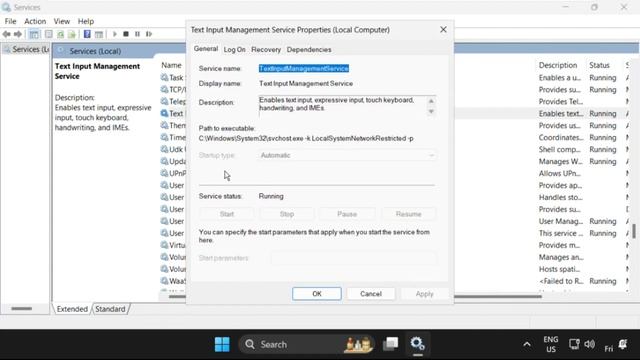Image resolution: width=640 pixels, height=360 pixels.
Task: Open the File menu
Action: coord(11,21)
